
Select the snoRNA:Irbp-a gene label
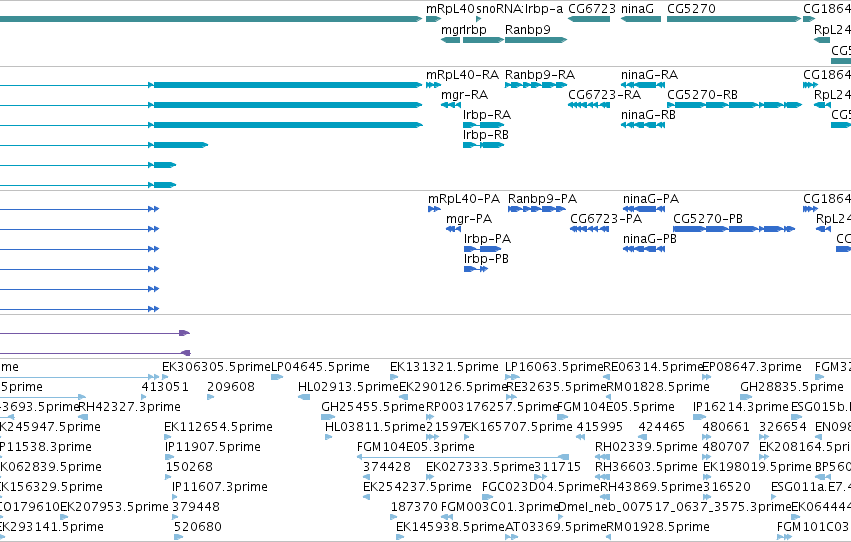[520, 9]
